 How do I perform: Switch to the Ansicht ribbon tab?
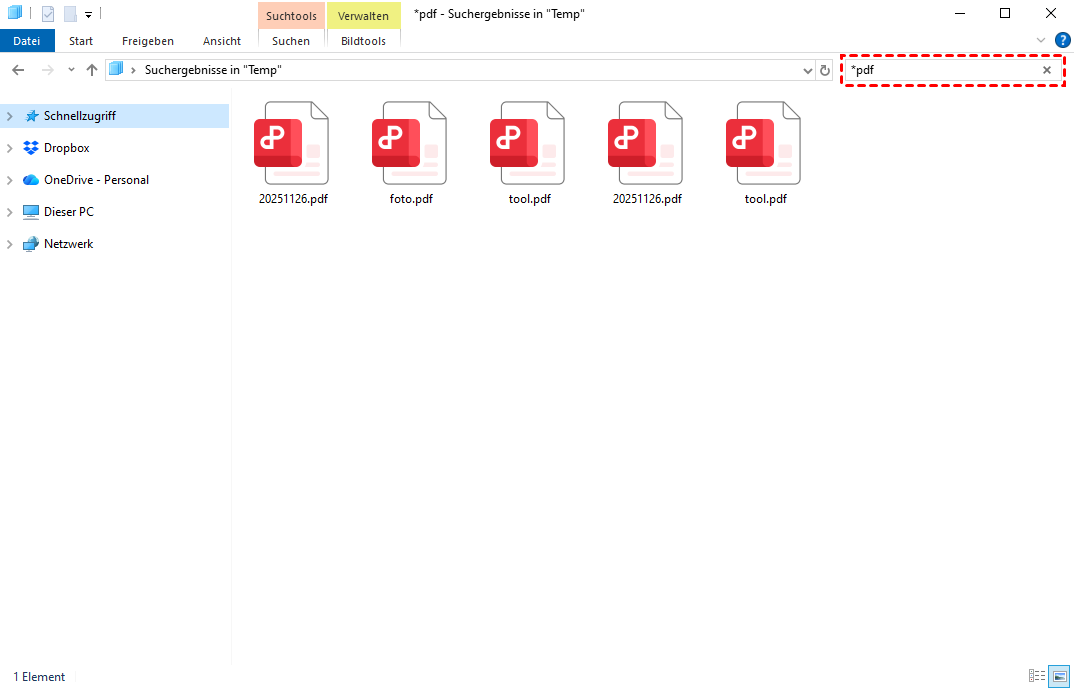[x=221, y=41]
